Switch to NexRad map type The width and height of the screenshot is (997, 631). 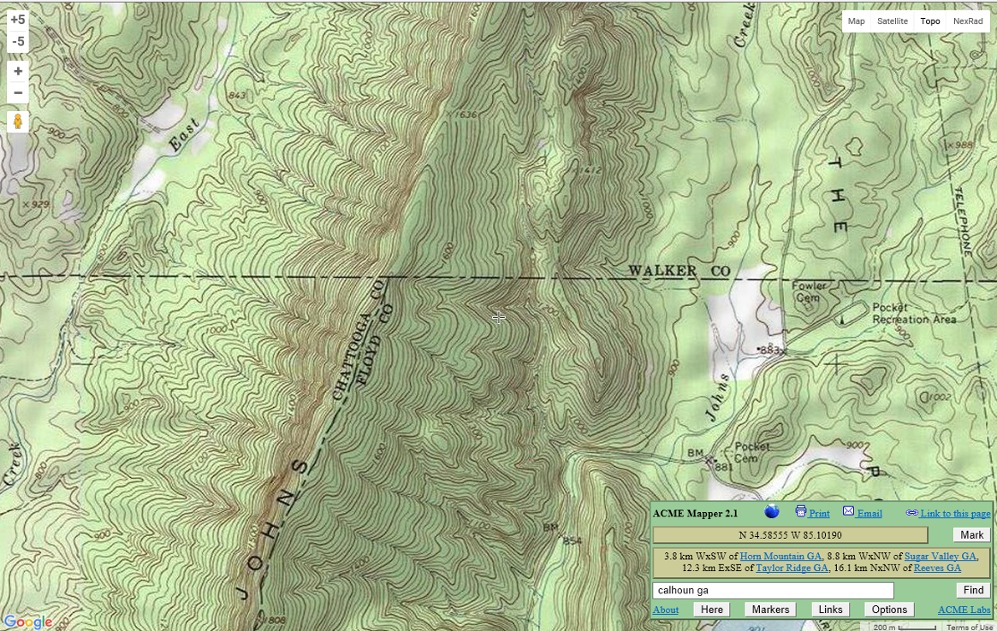pyautogui.click(x=967, y=21)
